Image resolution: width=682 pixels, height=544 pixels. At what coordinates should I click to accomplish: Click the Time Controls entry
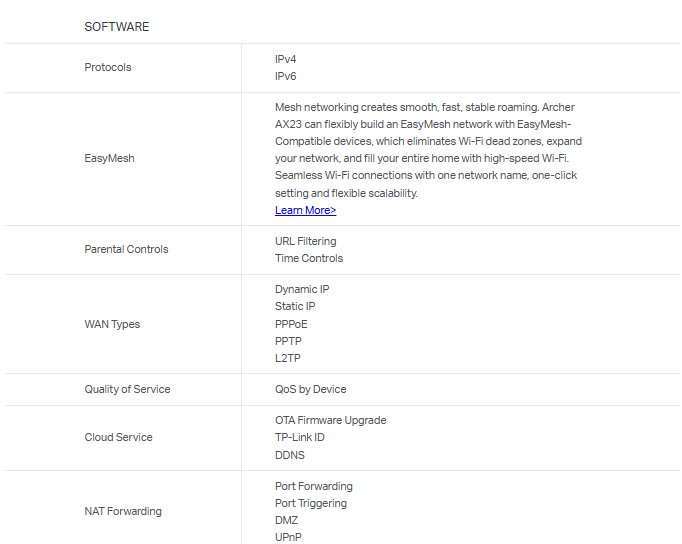[309, 258]
